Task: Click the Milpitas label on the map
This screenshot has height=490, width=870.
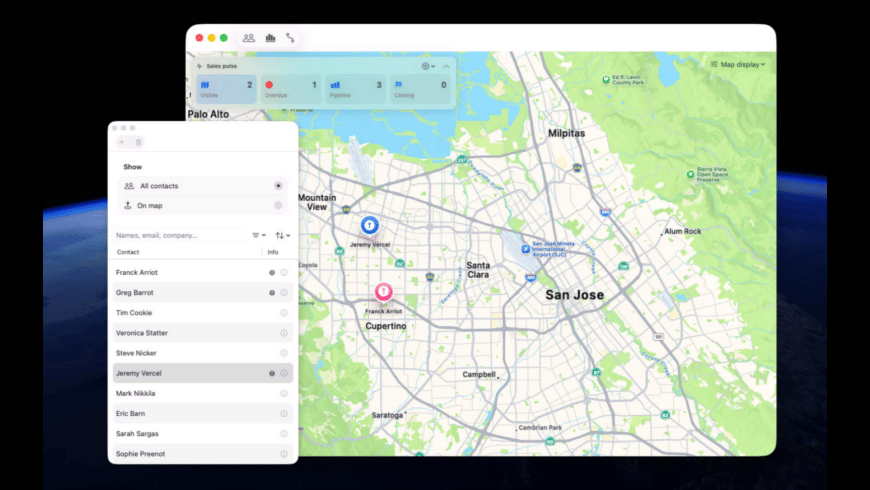Action: (x=566, y=133)
